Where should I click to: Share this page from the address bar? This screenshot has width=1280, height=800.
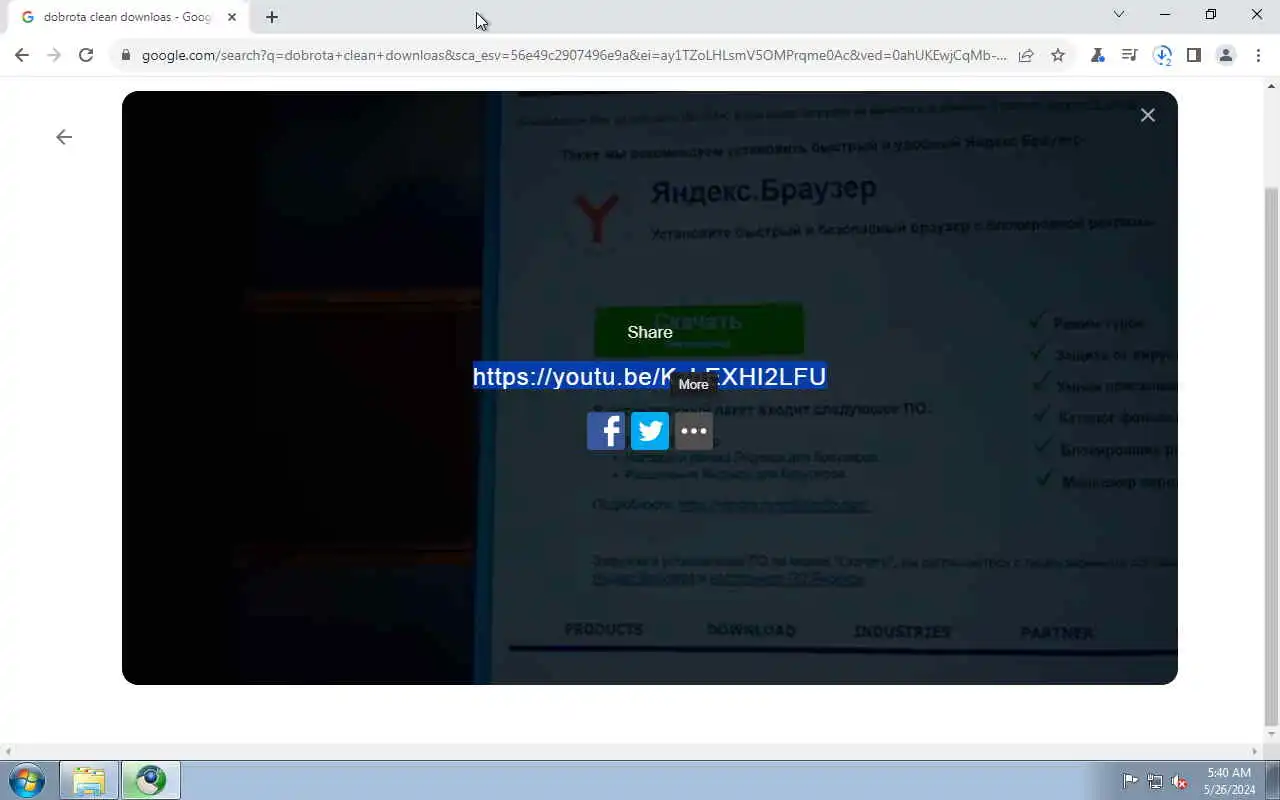coord(1026,55)
